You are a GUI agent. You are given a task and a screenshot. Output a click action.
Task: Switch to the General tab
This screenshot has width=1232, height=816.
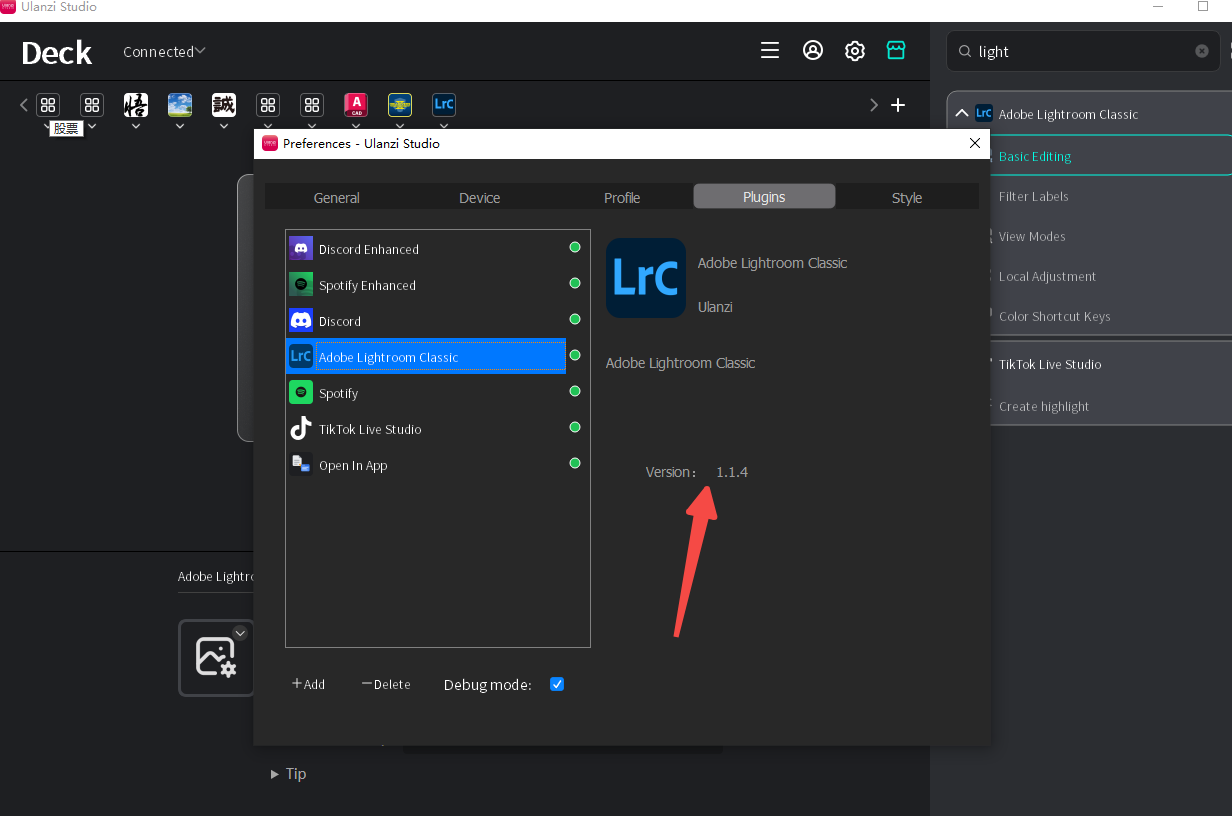tap(336, 197)
